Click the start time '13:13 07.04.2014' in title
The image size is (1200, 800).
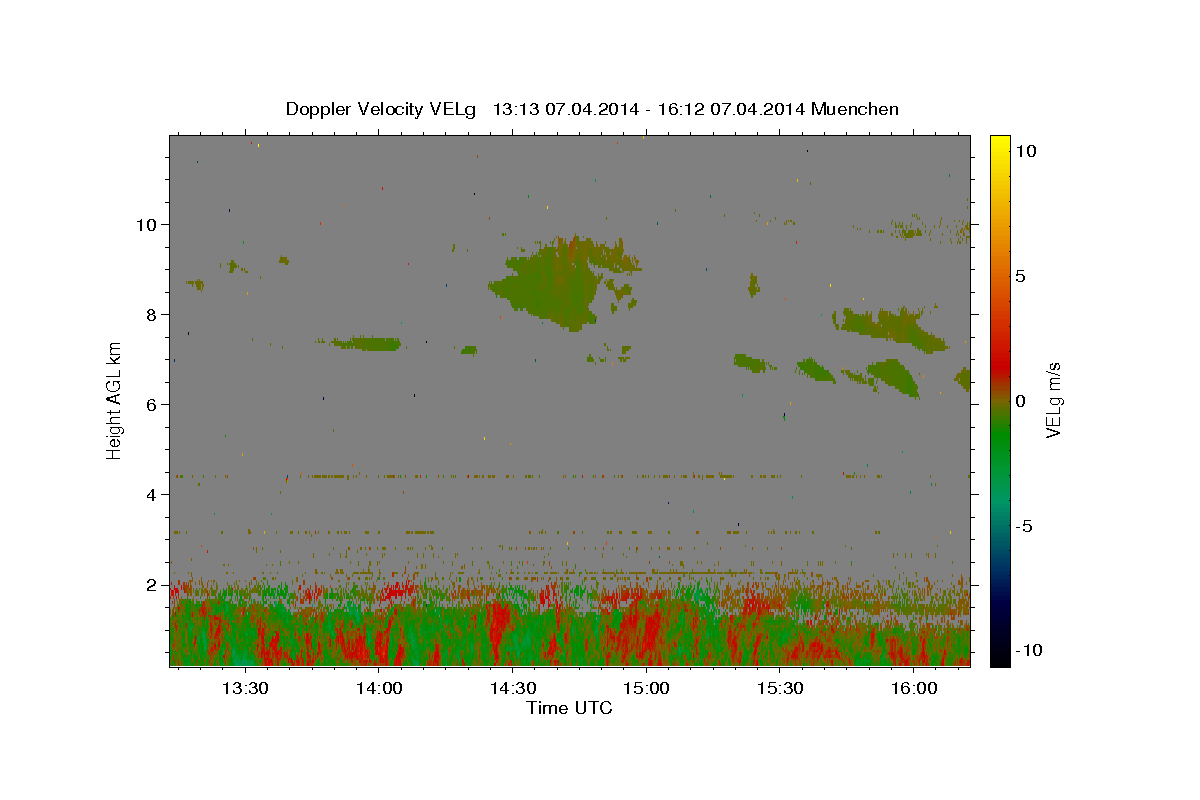coord(565,109)
